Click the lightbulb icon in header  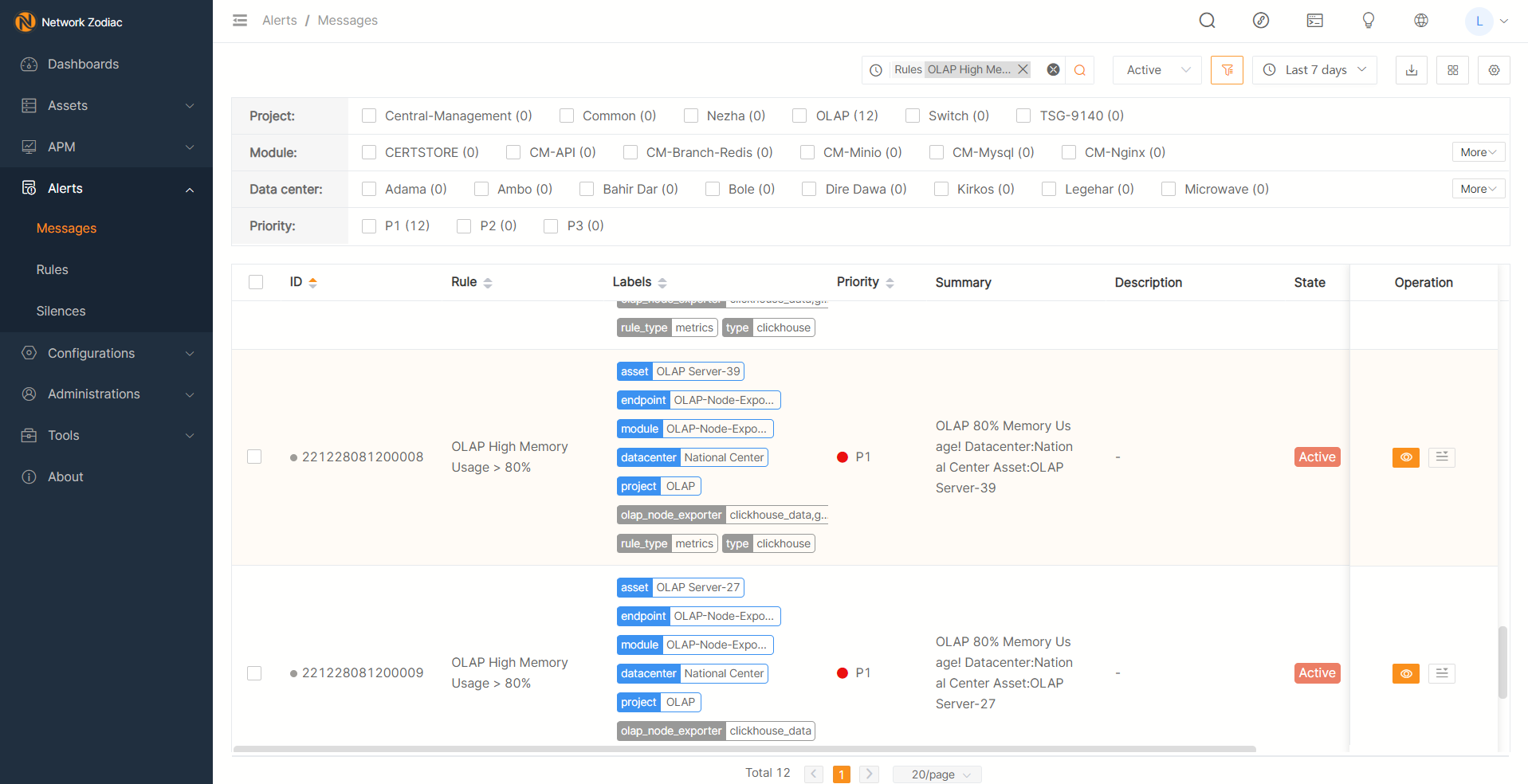click(1368, 21)
